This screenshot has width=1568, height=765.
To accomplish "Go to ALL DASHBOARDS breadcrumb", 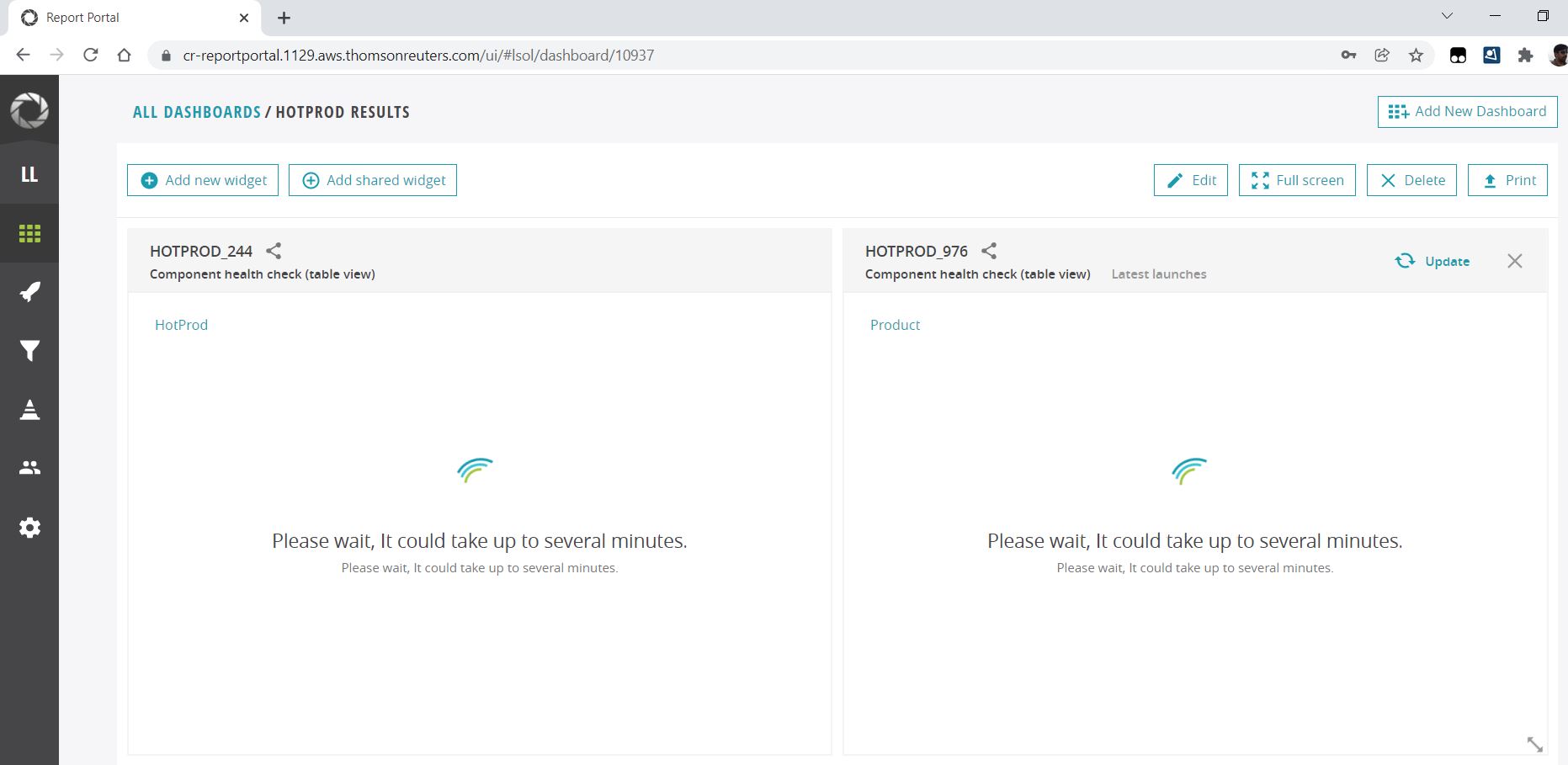I will (x=197, y=111).
